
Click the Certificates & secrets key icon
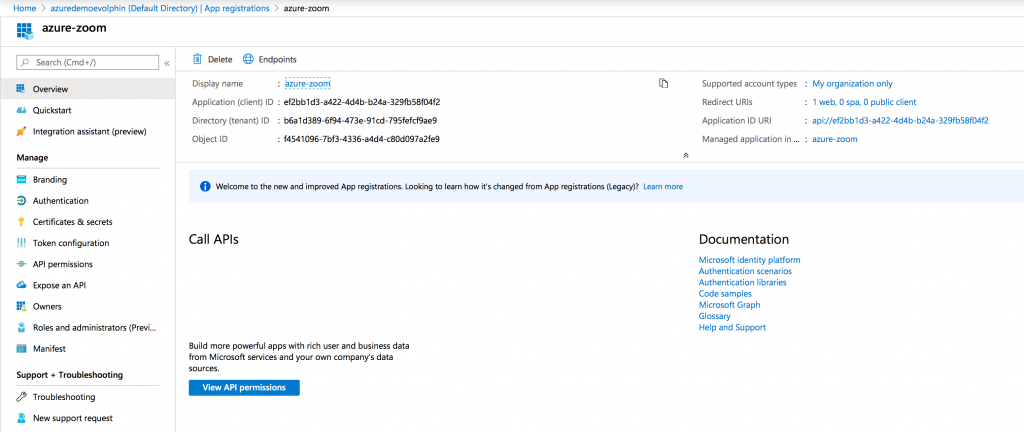(x=21, y=222)
